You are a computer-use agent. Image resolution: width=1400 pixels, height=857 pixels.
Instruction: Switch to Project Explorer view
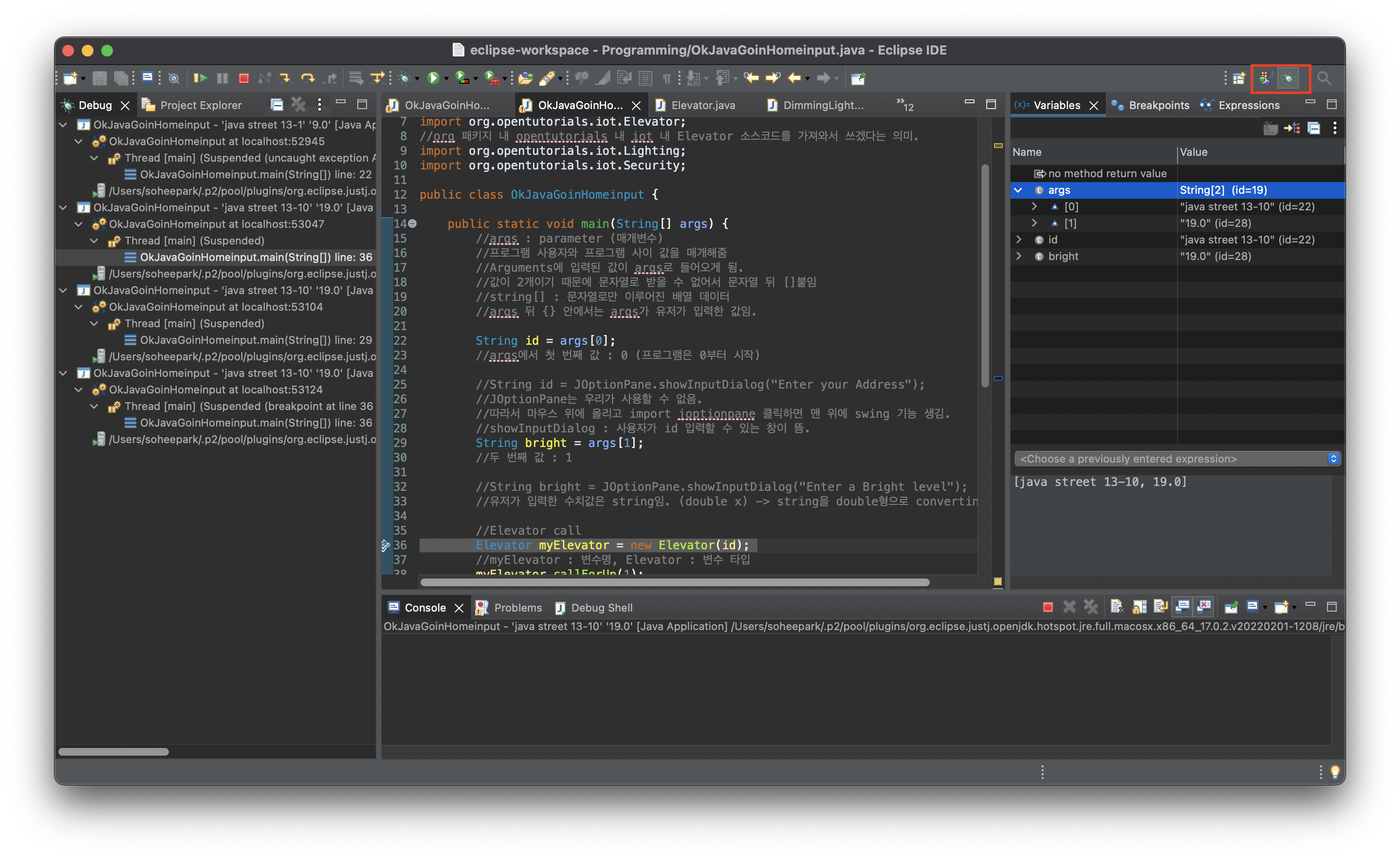[200, 105]
